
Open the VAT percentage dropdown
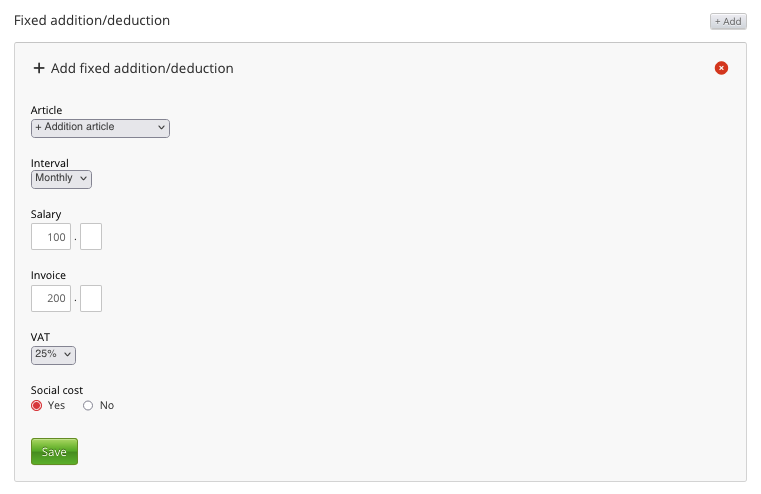53,355
